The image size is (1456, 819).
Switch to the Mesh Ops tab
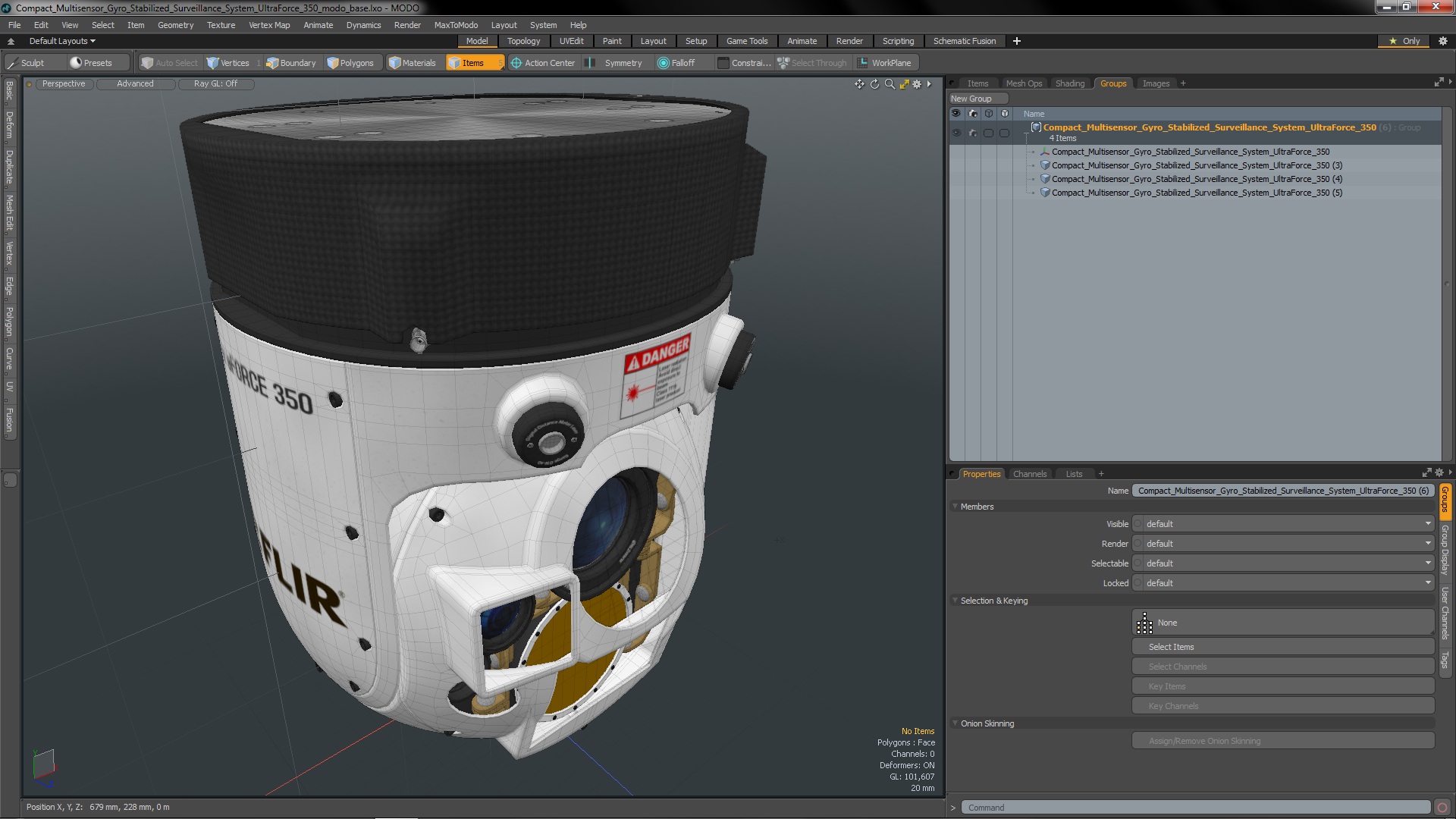(x=1024, y=83)
